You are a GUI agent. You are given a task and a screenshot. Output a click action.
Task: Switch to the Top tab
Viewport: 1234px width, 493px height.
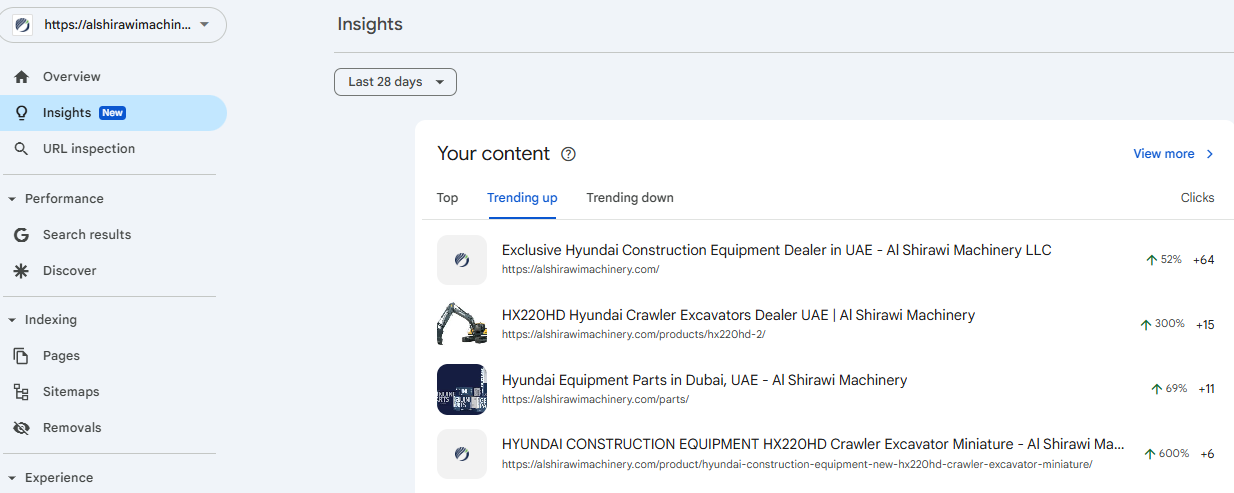tap(447, 198)
